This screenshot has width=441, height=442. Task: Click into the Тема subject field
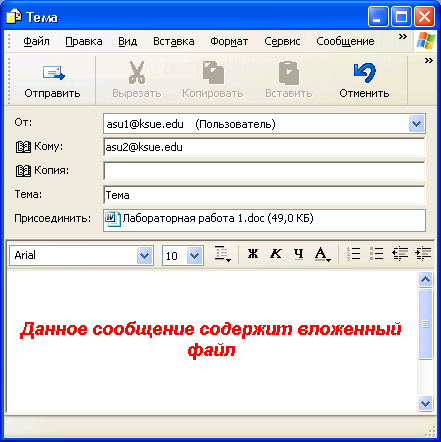(264, 195)
